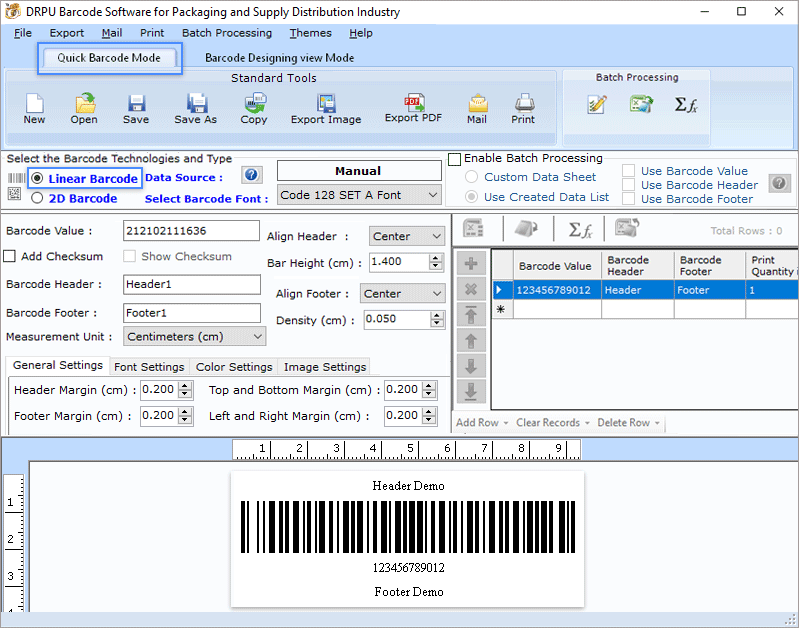This screenshot has height=628, width=799.
Task: Switch to Barcode Designing view Mode
Action: pos(280,58)
